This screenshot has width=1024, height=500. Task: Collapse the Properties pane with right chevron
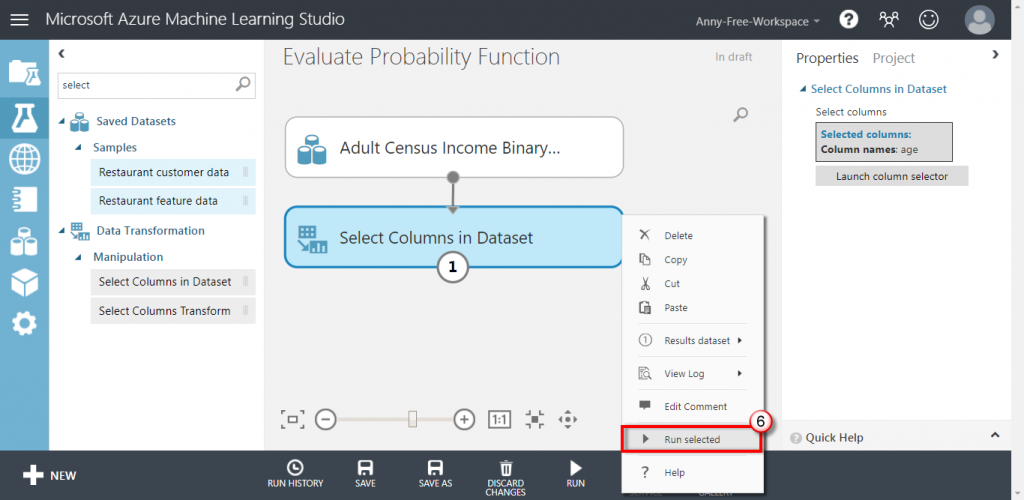click(995, 55)
